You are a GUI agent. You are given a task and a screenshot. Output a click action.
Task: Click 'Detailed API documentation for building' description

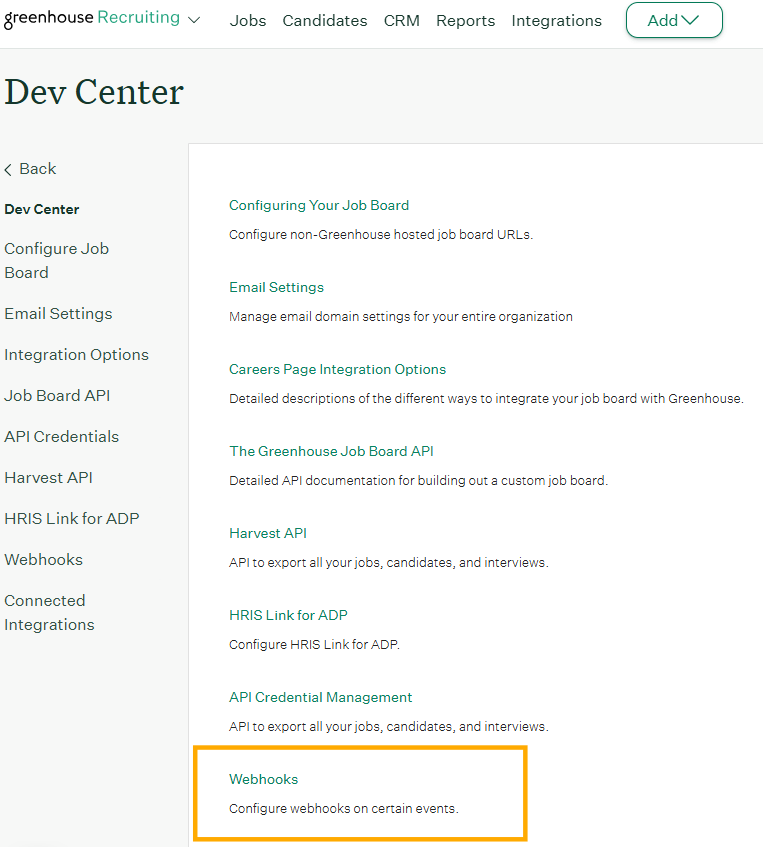[x=419, y=481]
